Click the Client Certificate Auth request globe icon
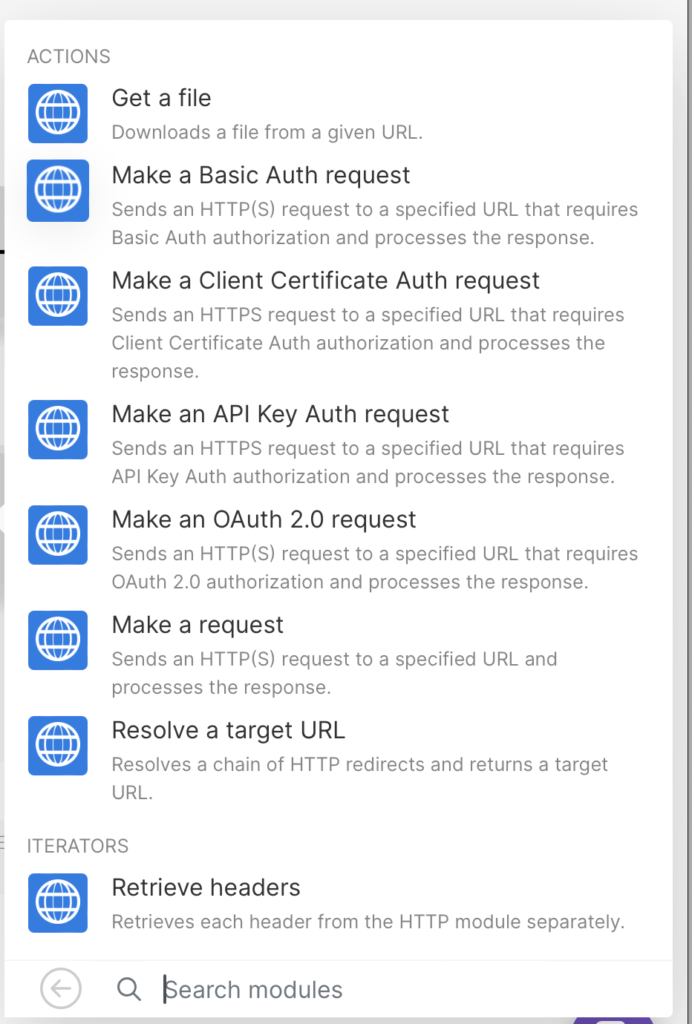 [58, 296]
